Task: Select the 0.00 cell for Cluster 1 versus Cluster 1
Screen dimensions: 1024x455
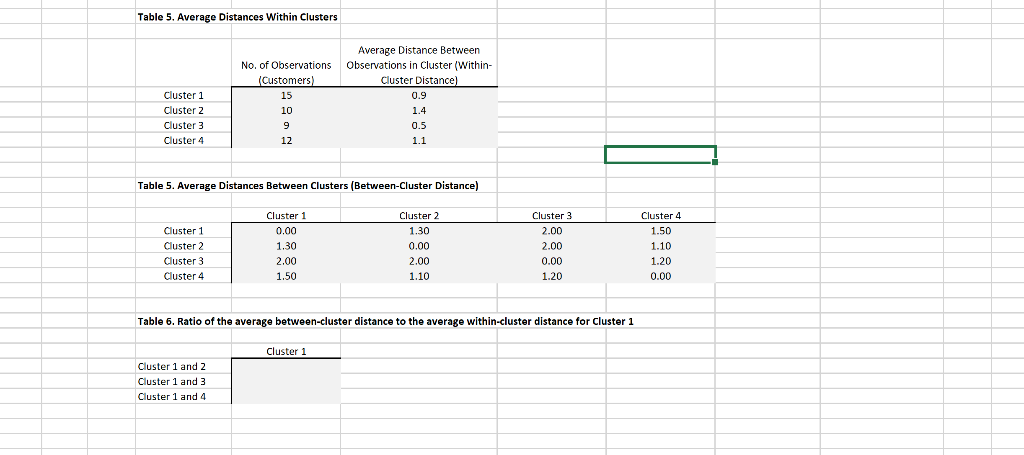Action: (x=286, y=231)
